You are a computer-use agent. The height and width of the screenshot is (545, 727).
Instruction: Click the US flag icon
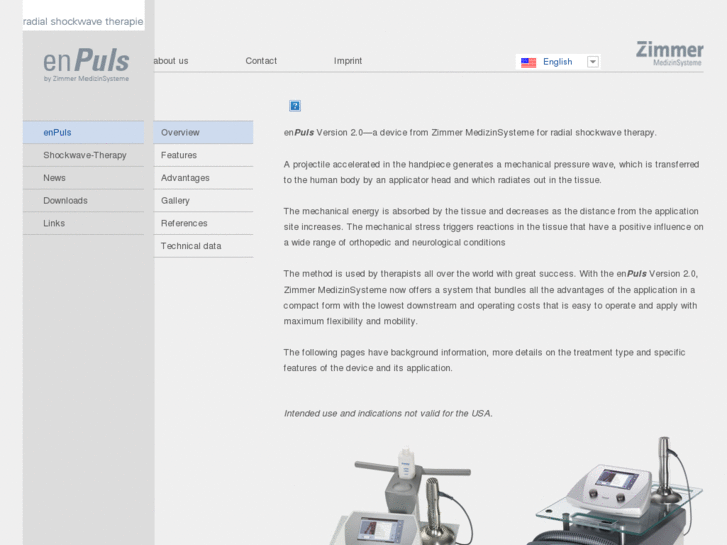coord(528,62)
